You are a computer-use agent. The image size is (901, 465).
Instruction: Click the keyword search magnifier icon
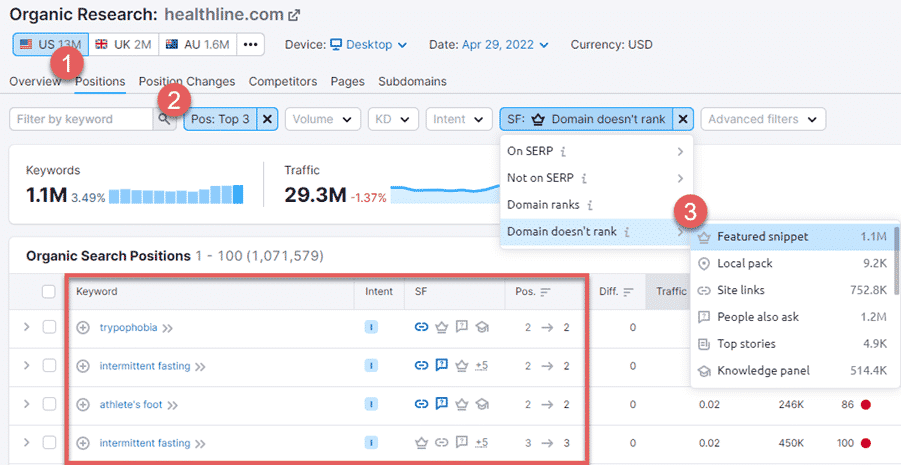coord(164,119)
